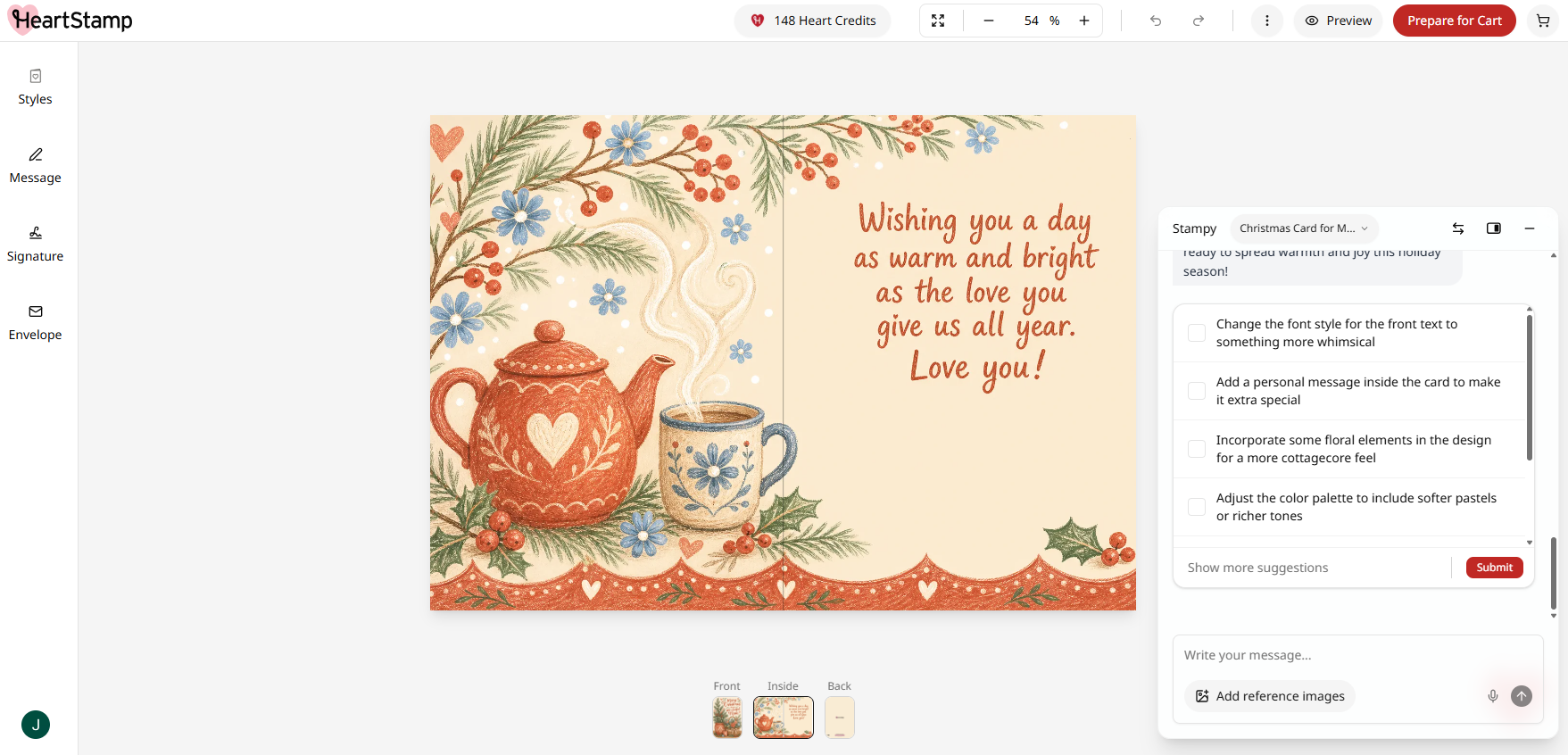Open the card Preview
Screen dimensions: 1568x755
[1338, 21]
